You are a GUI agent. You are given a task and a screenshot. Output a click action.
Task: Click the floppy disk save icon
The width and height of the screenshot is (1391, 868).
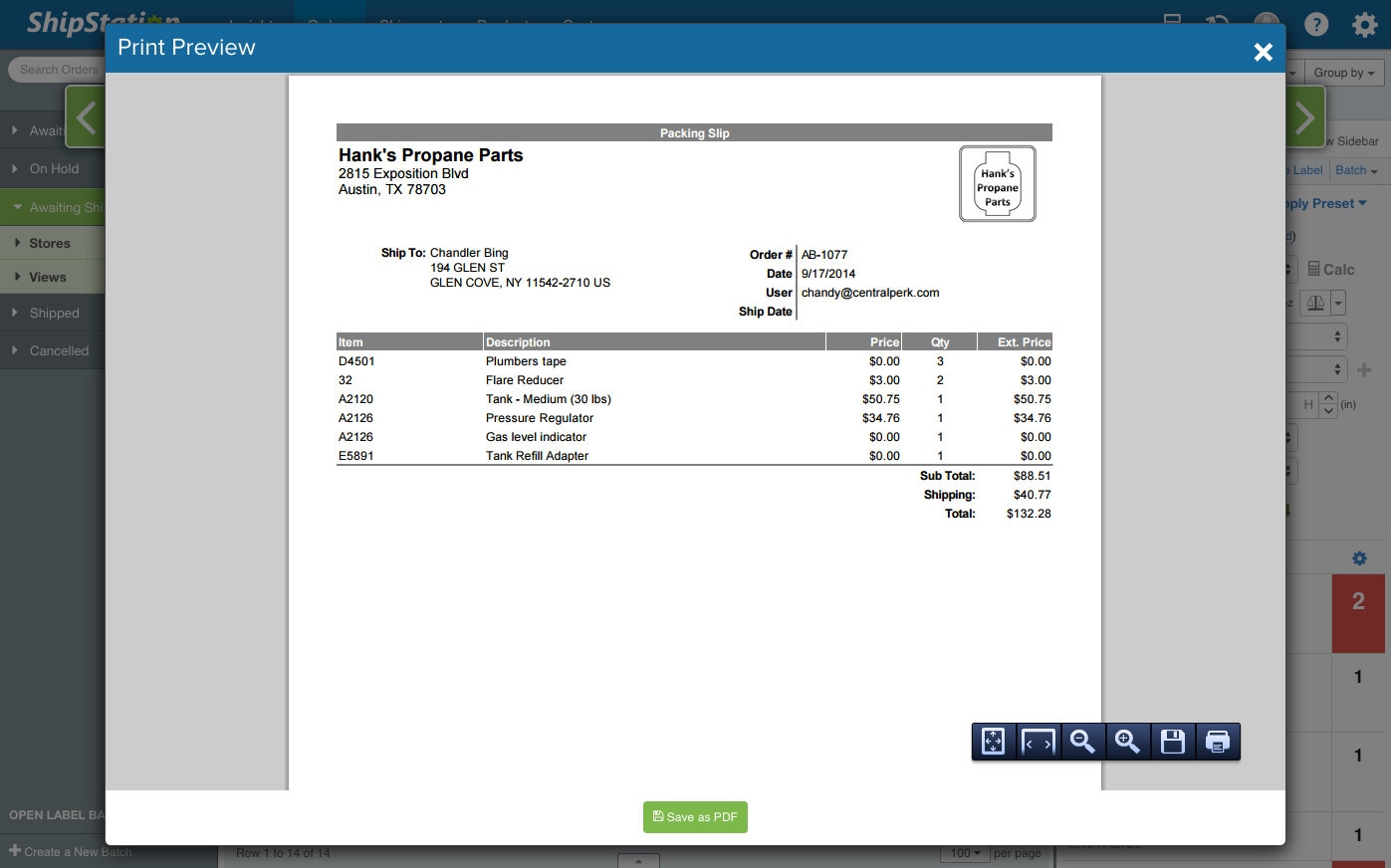coord(1173,742)
